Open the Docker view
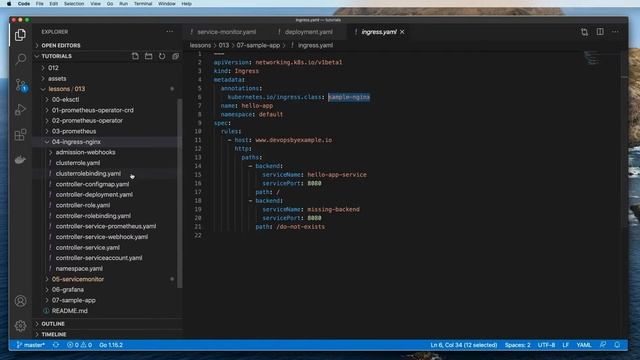 point(20,160)
